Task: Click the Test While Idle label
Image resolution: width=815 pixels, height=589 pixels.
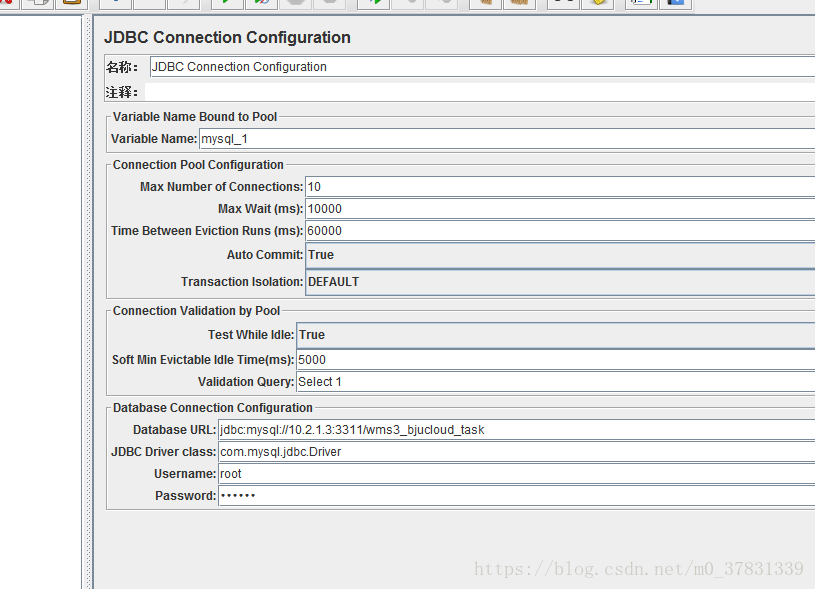Action: [251, 335]
